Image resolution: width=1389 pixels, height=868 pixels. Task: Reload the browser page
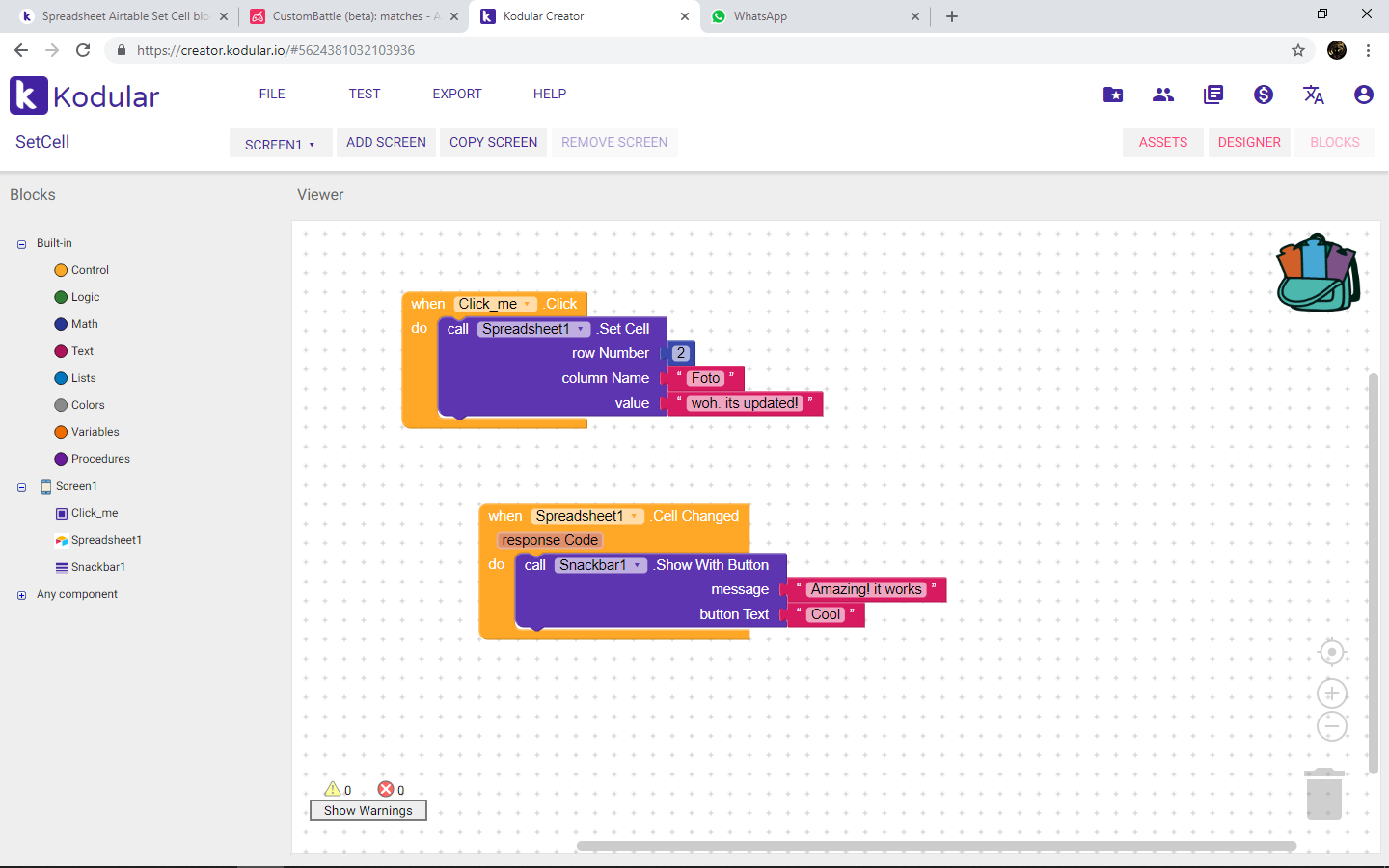pos(83,50)
